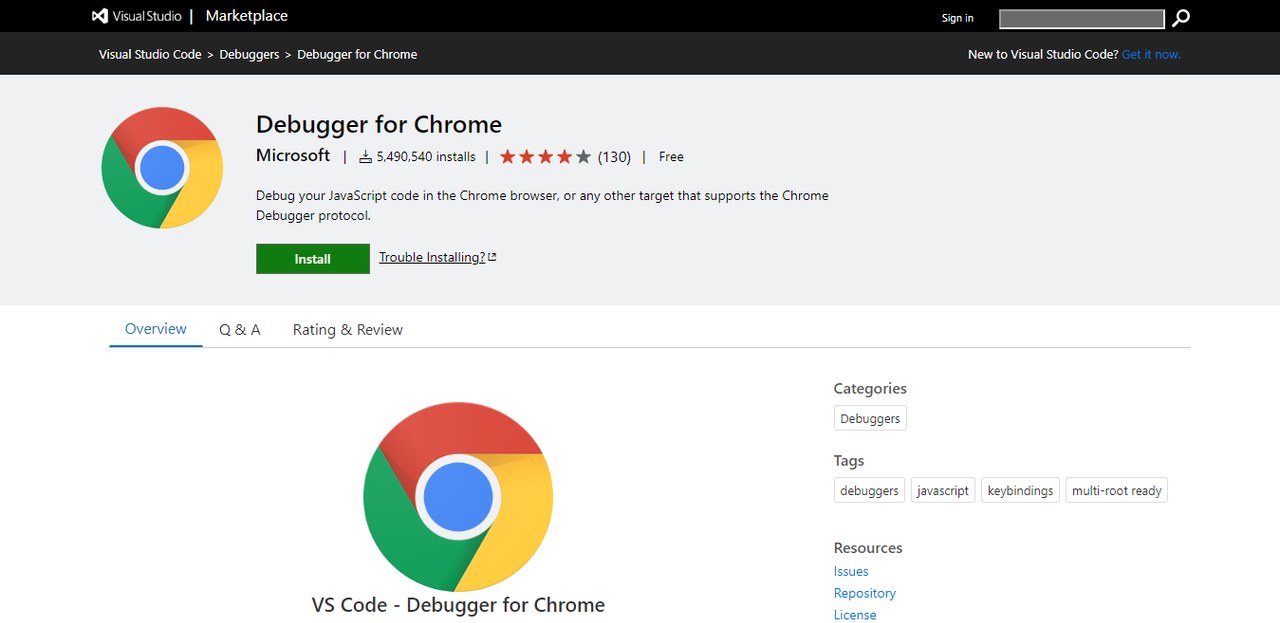Screen dimensions: 1280x623
Task: Open the License resource link
Action: pyautogui.click(x=855, y=615)
